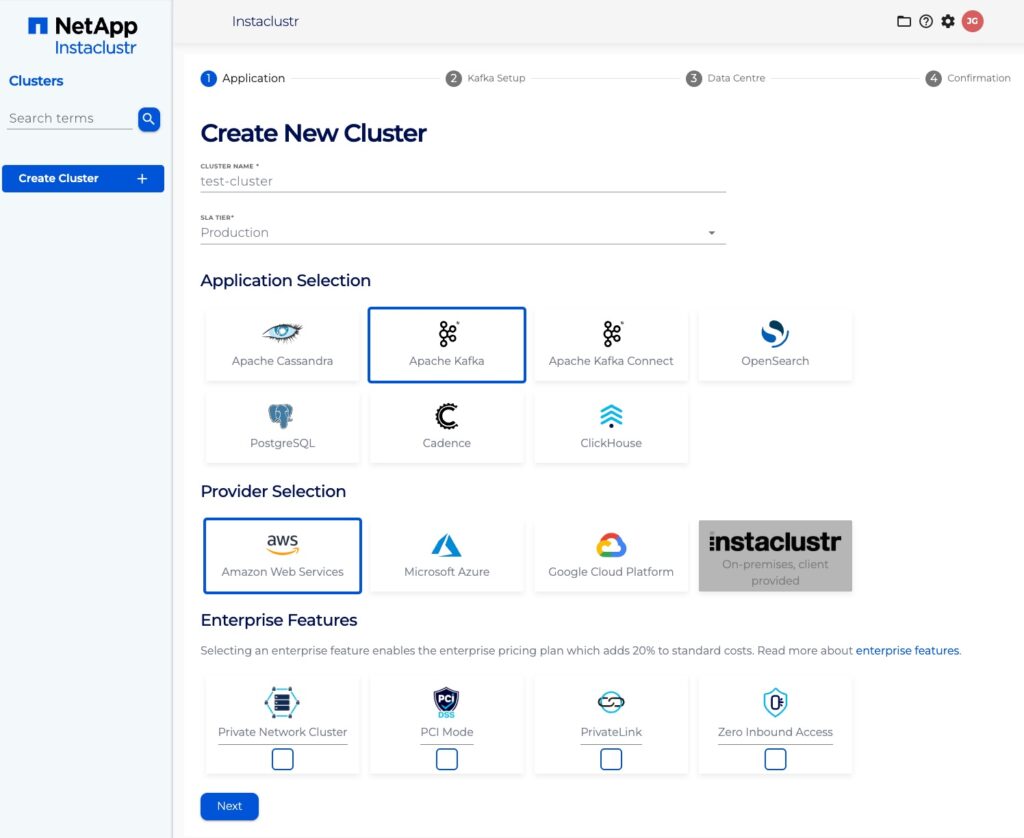Tick the PCI Mode checkbox

point(447,760)
